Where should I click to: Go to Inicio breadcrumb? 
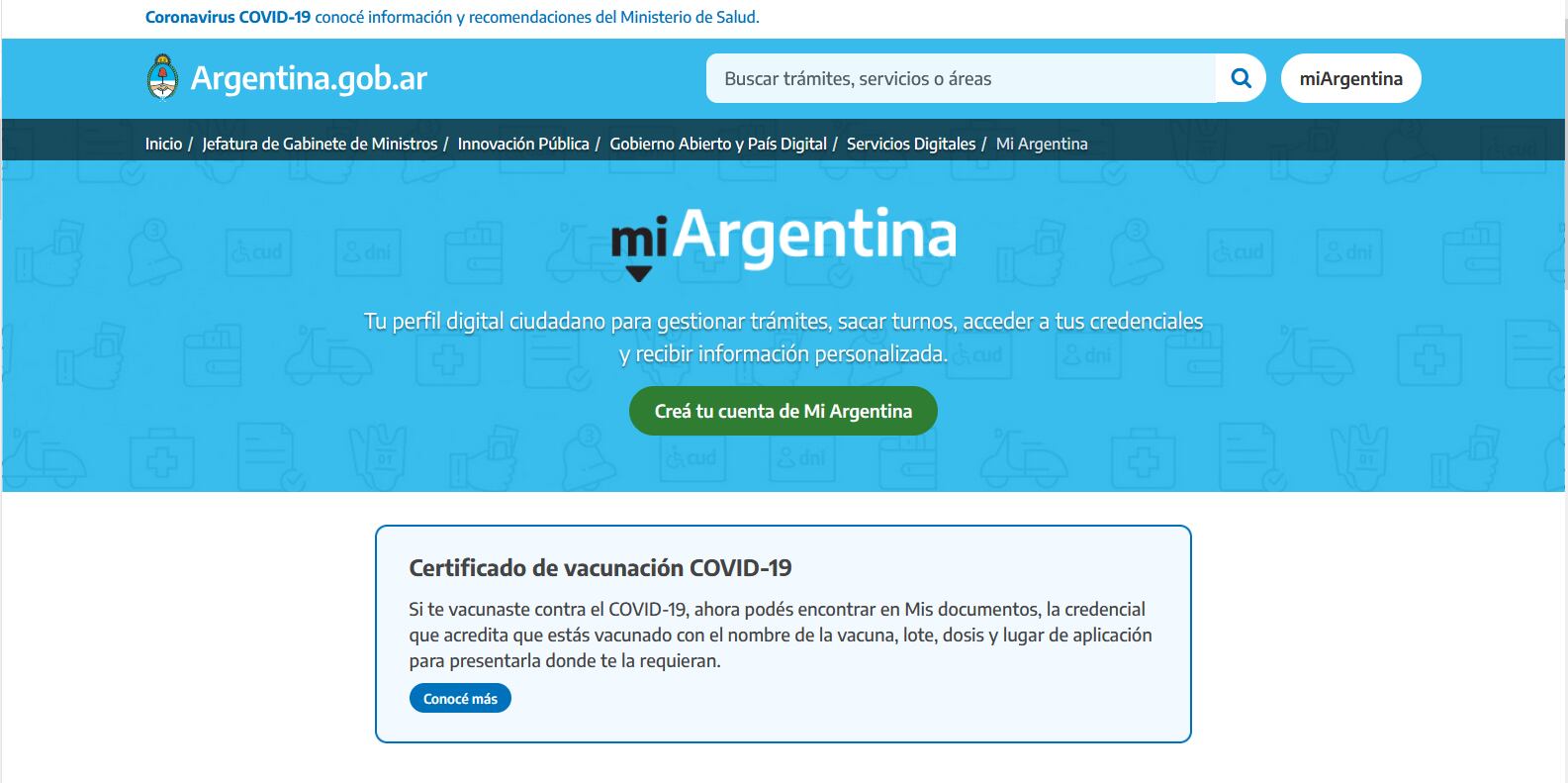pyautogui.click(x=163, y=144)
